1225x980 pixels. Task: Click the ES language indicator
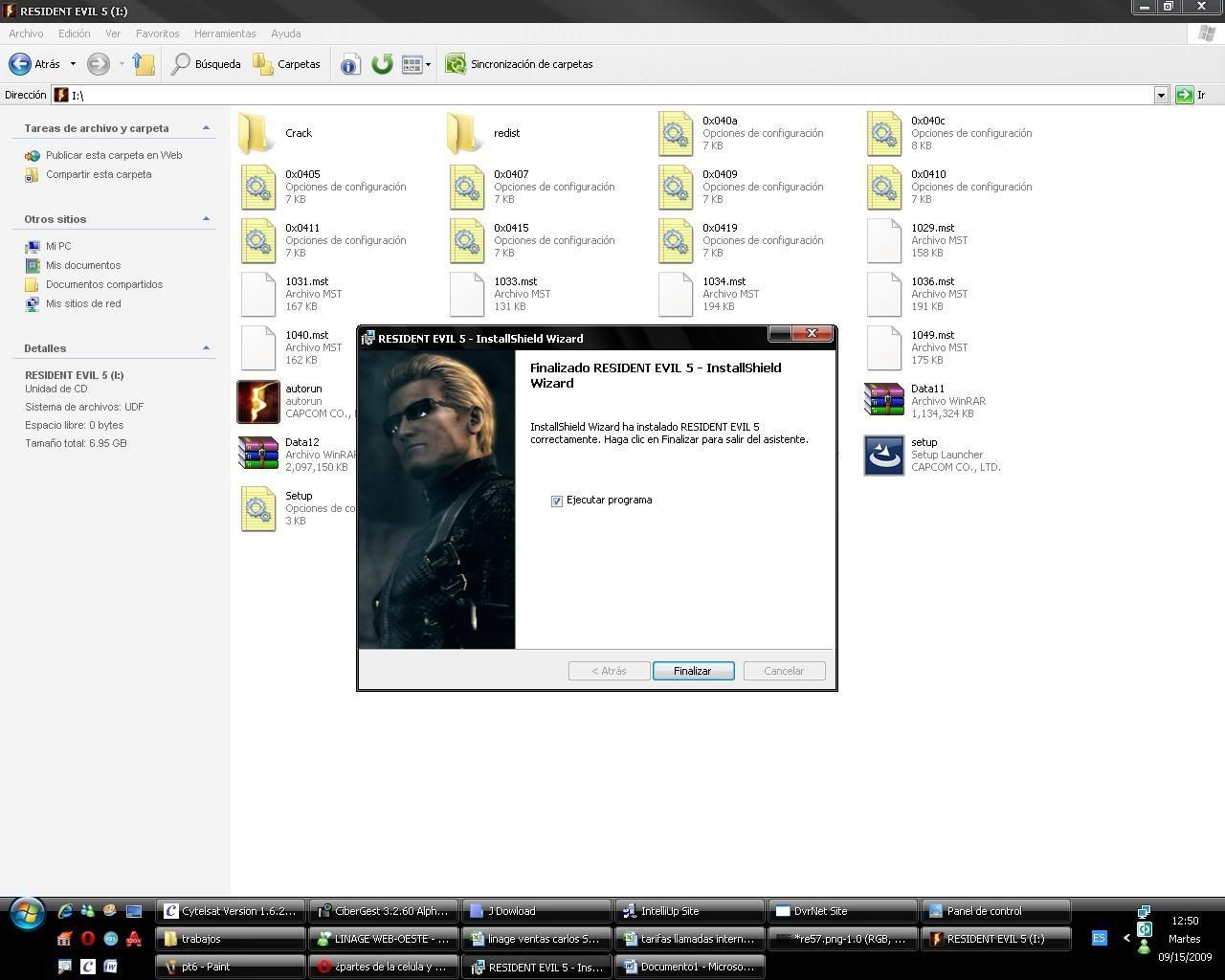pos(1099,938)
